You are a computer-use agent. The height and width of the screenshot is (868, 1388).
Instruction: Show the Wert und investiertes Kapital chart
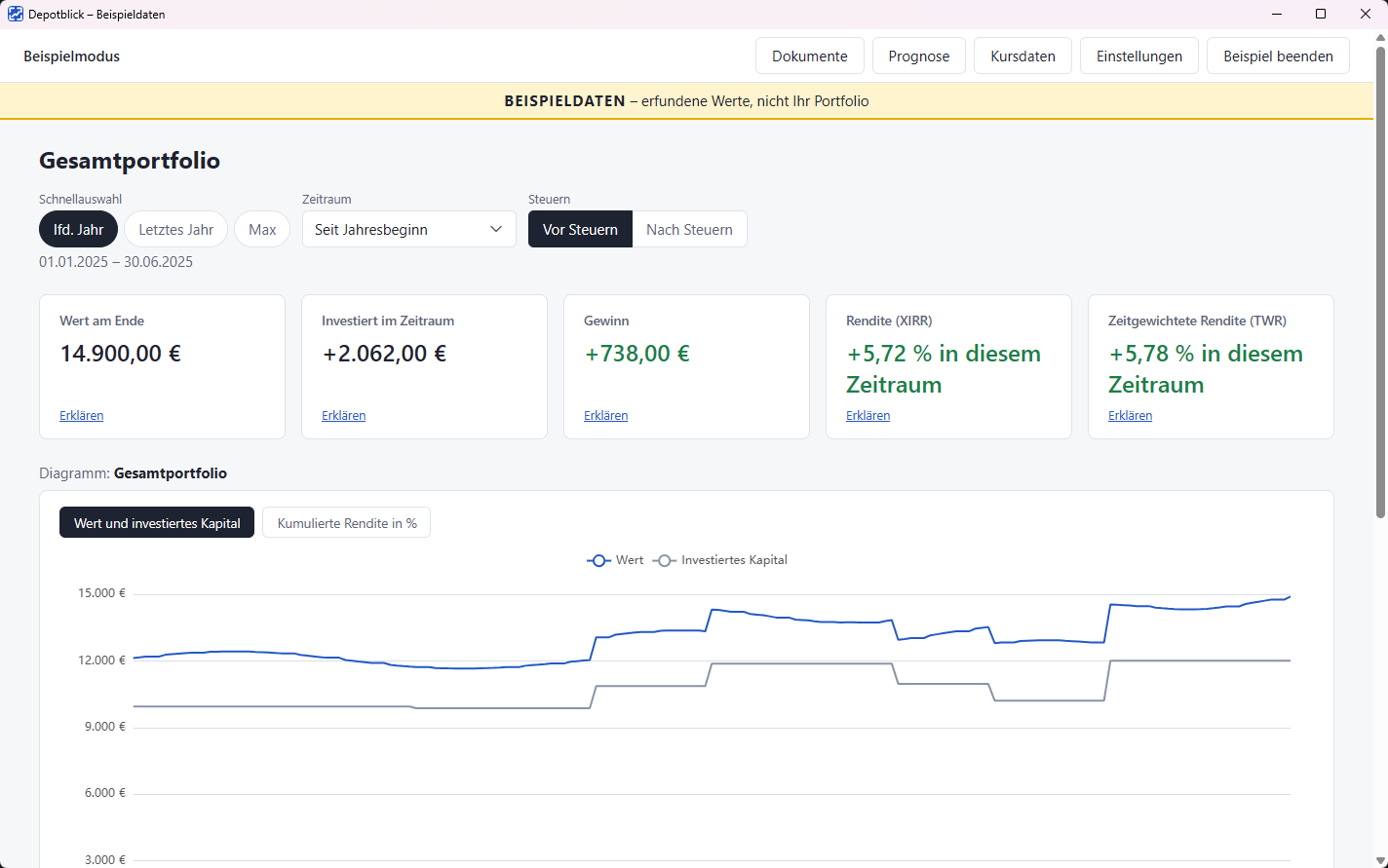tap(157, 523)
